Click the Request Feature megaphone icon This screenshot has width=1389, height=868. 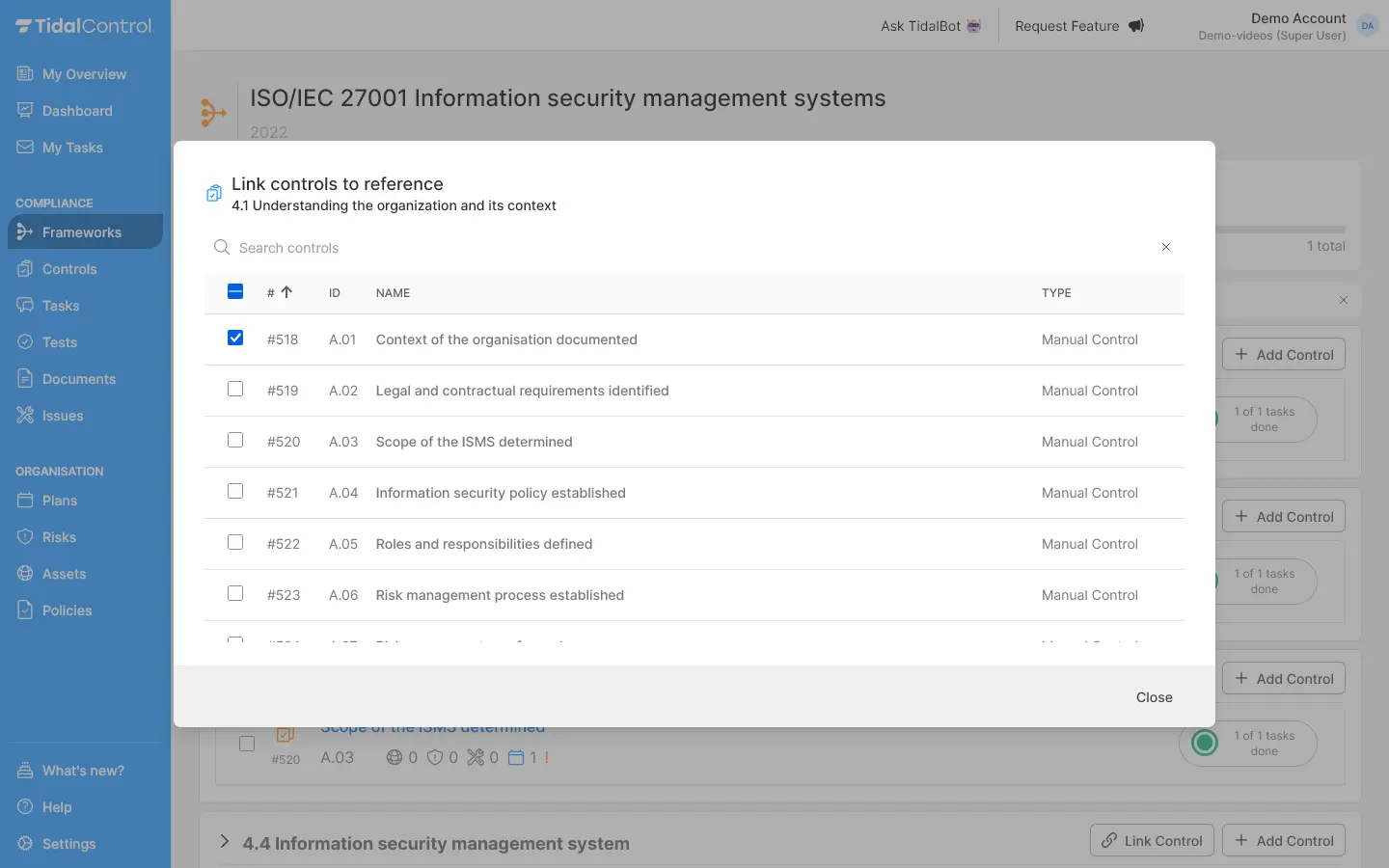pyautogui.click(x=1136, y=26)
